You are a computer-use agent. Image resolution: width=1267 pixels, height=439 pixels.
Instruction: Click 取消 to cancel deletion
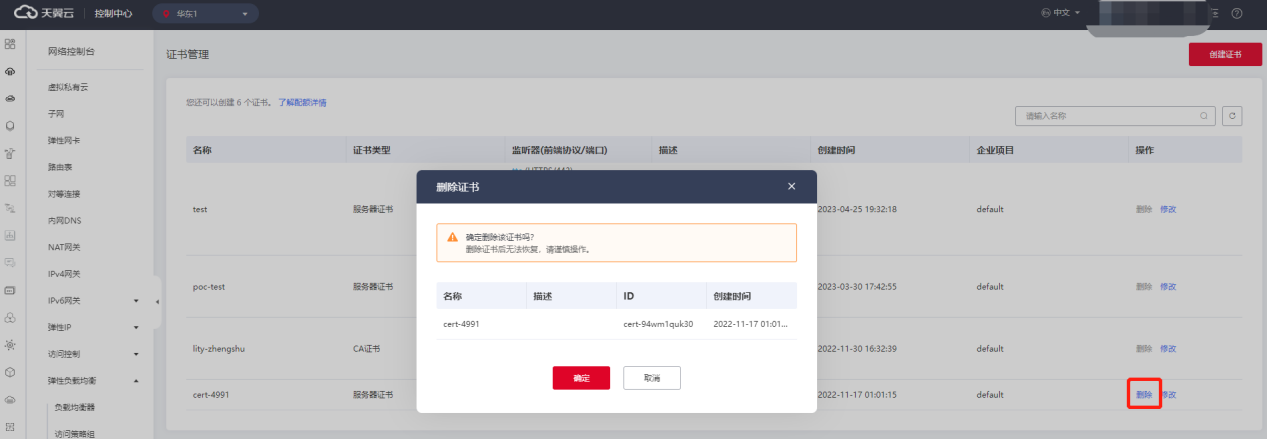point(651,378)
